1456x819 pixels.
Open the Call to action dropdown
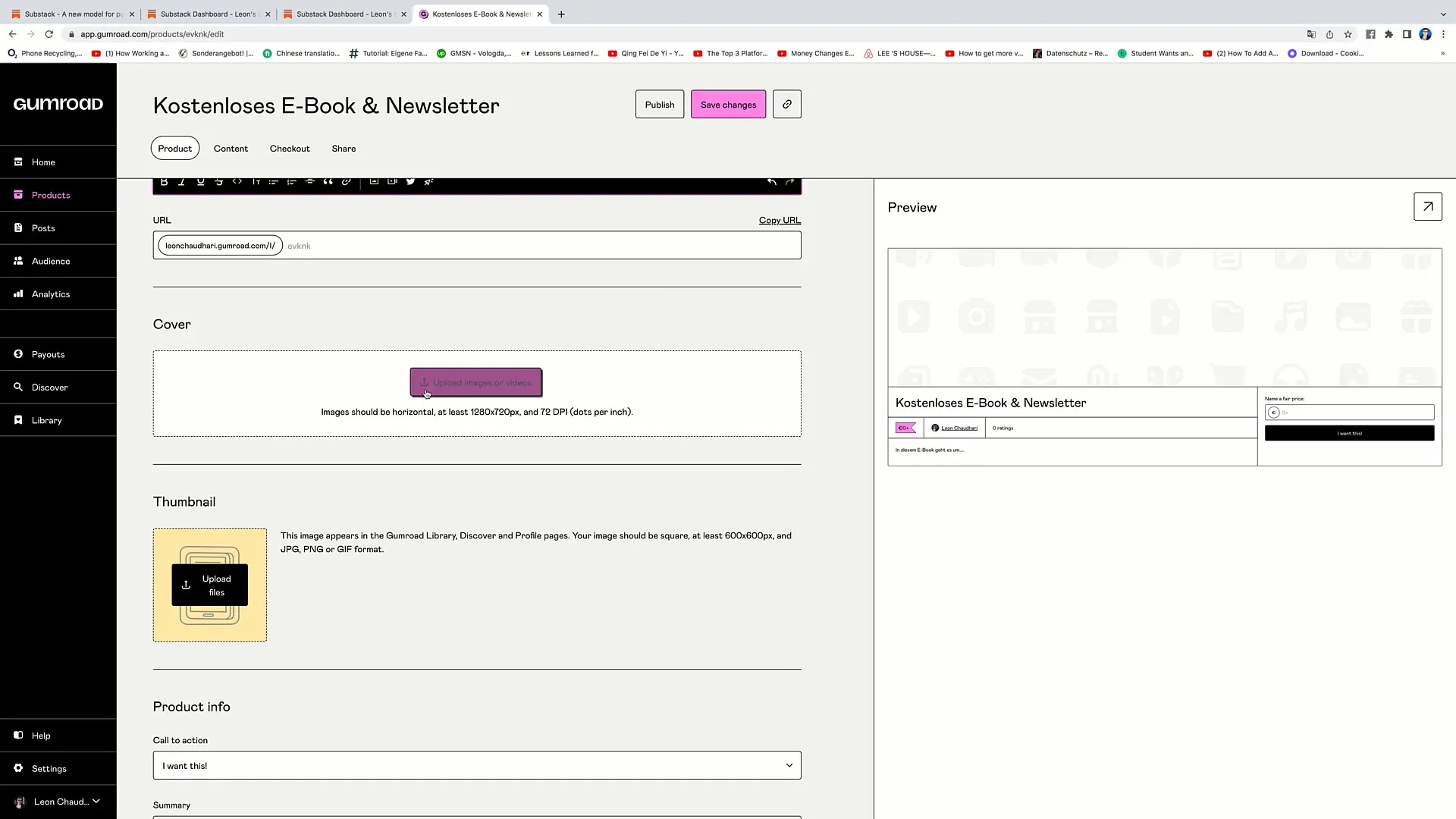click(477, 765)
